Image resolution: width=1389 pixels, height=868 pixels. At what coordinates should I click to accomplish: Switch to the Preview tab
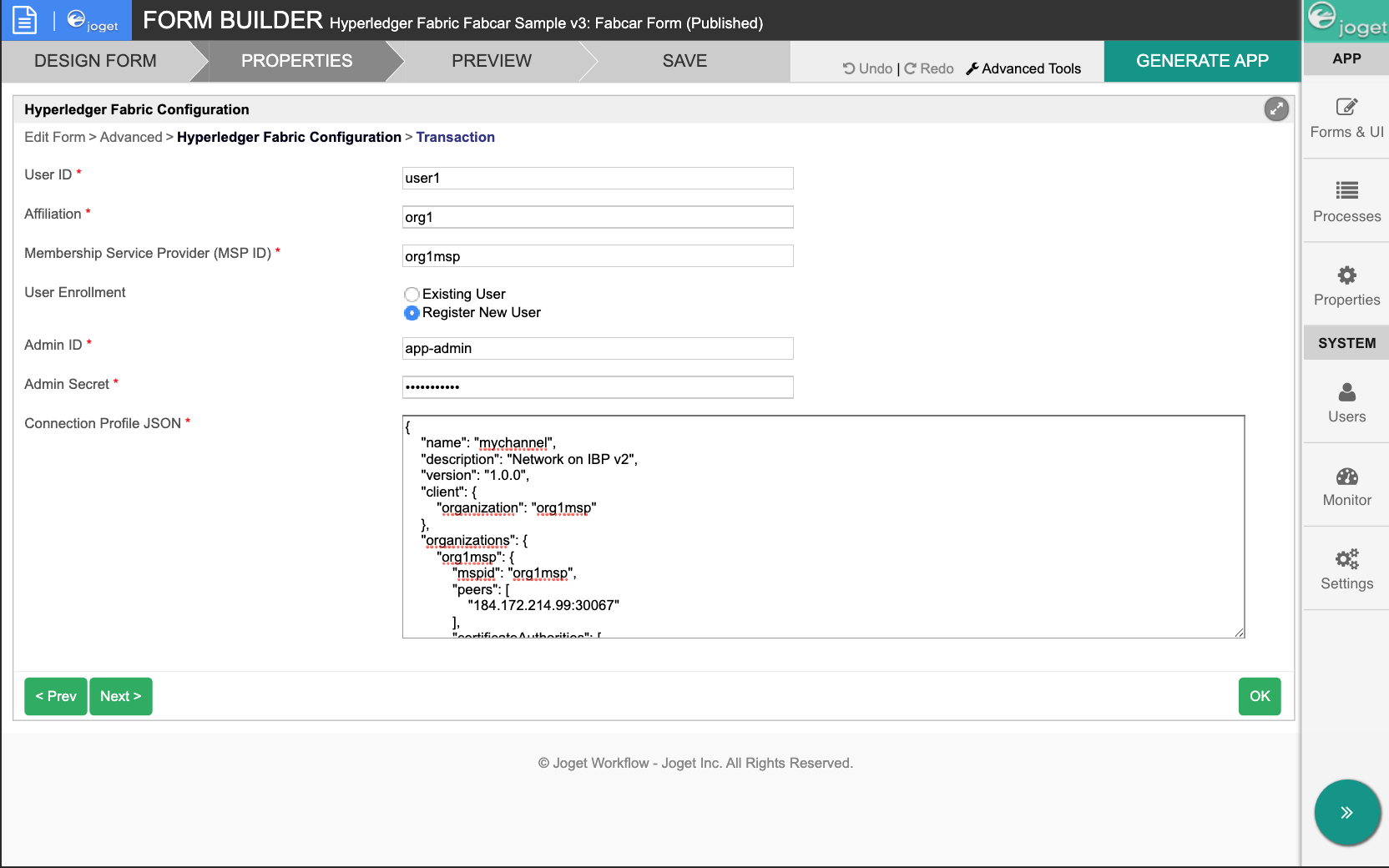point(491,61)
